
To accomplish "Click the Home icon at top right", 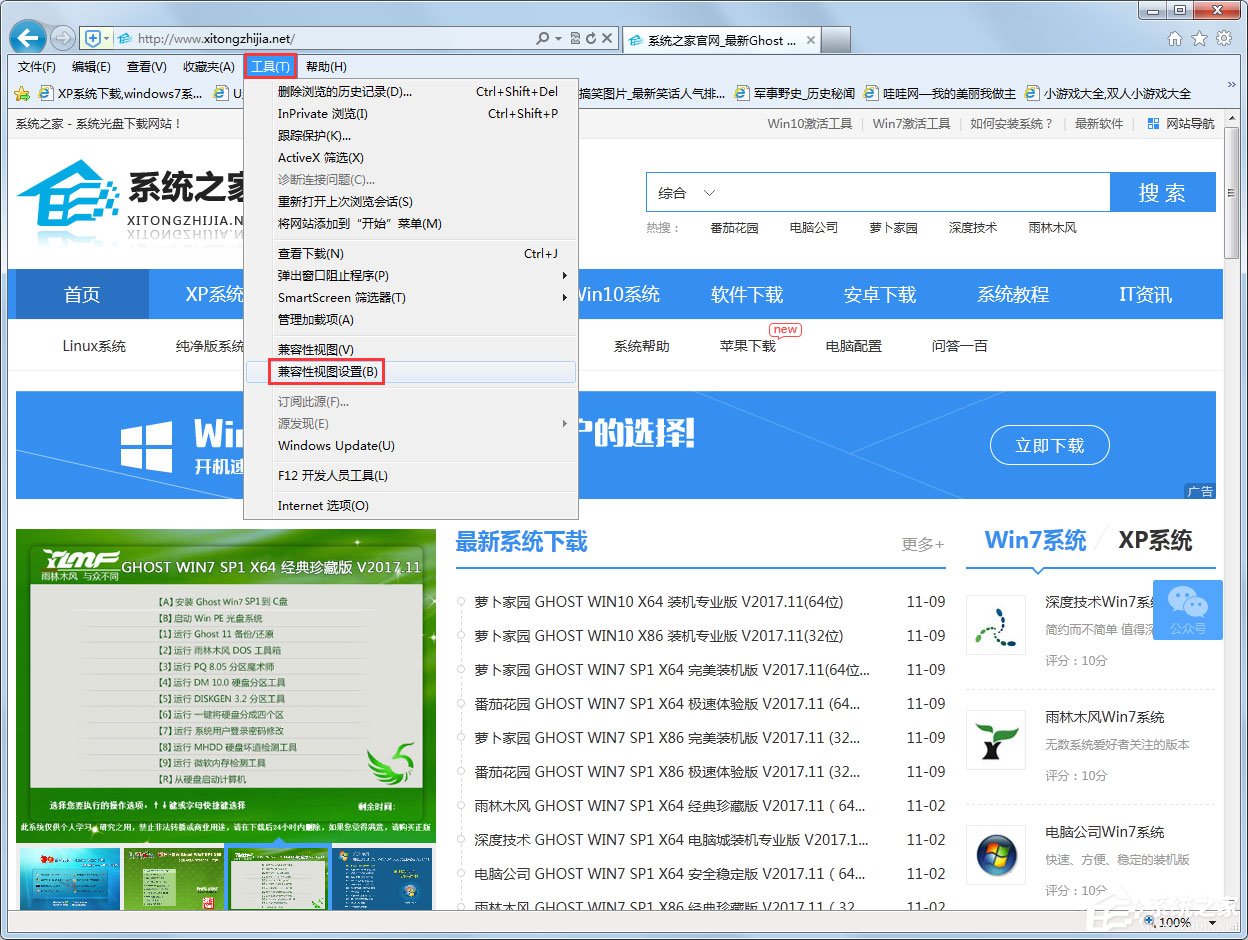I will click(1175, 38).
